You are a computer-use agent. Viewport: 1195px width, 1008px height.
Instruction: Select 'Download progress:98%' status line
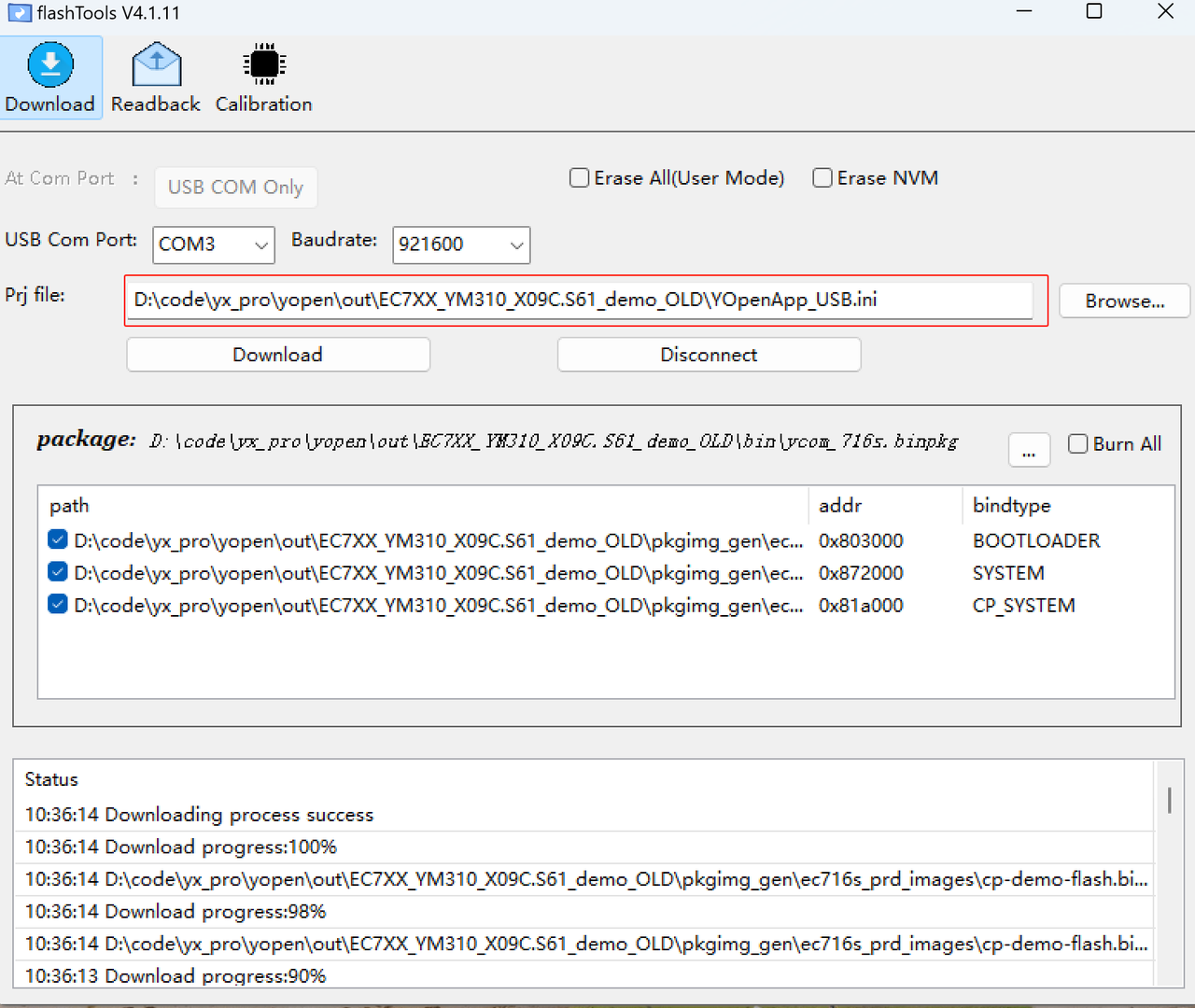pos(584,912)
